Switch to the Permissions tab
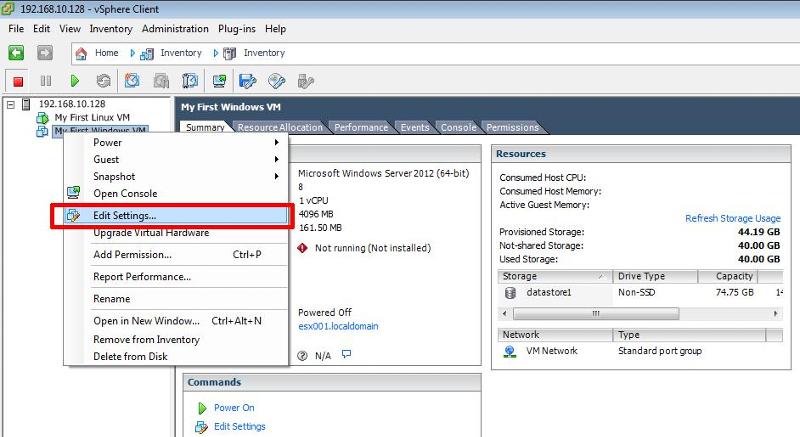Image resolution: width=800 pixels, height=437 pixels. [x=512, y=127]
